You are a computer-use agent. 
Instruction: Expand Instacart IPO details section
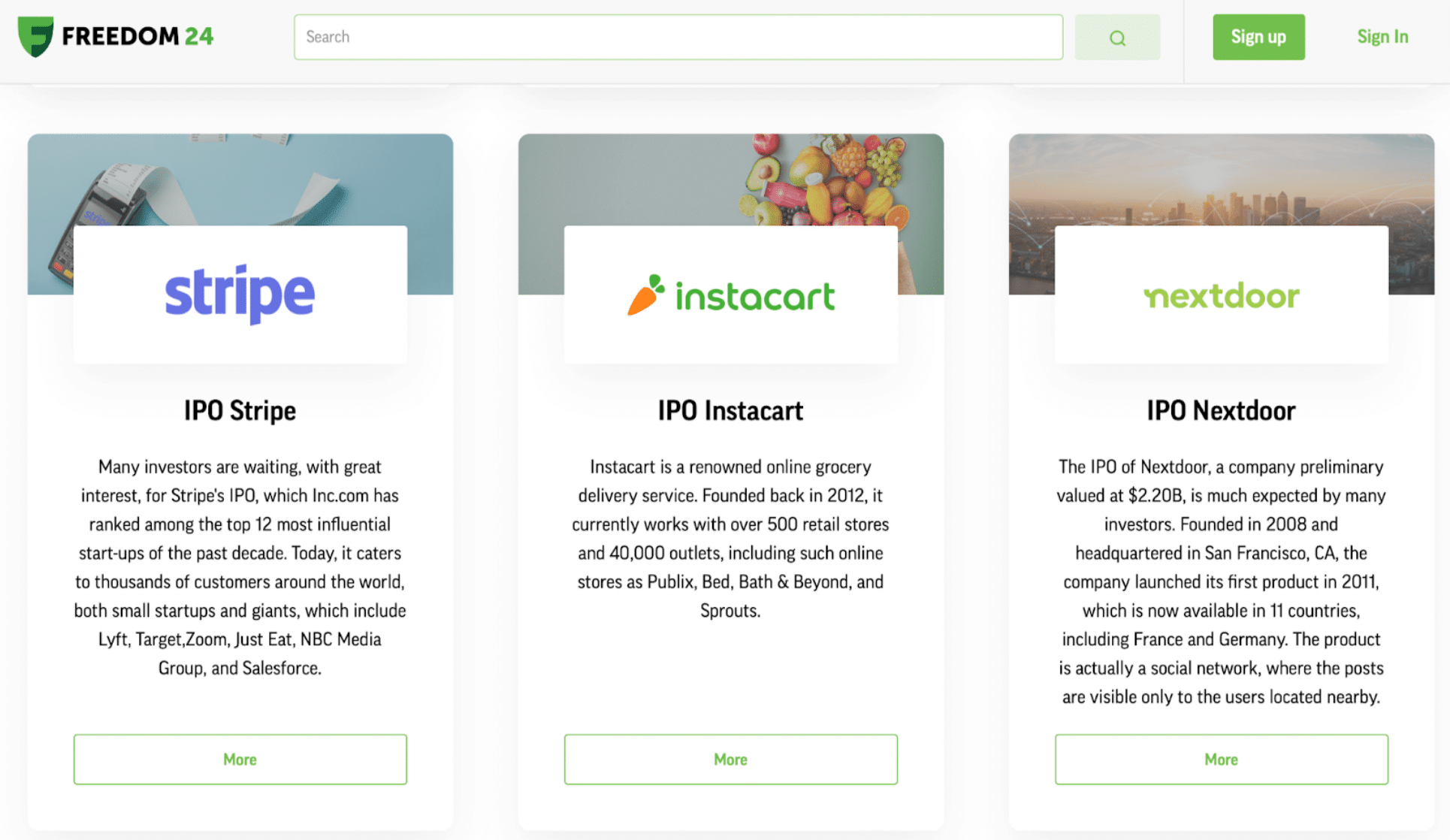[x=729, y=758]
